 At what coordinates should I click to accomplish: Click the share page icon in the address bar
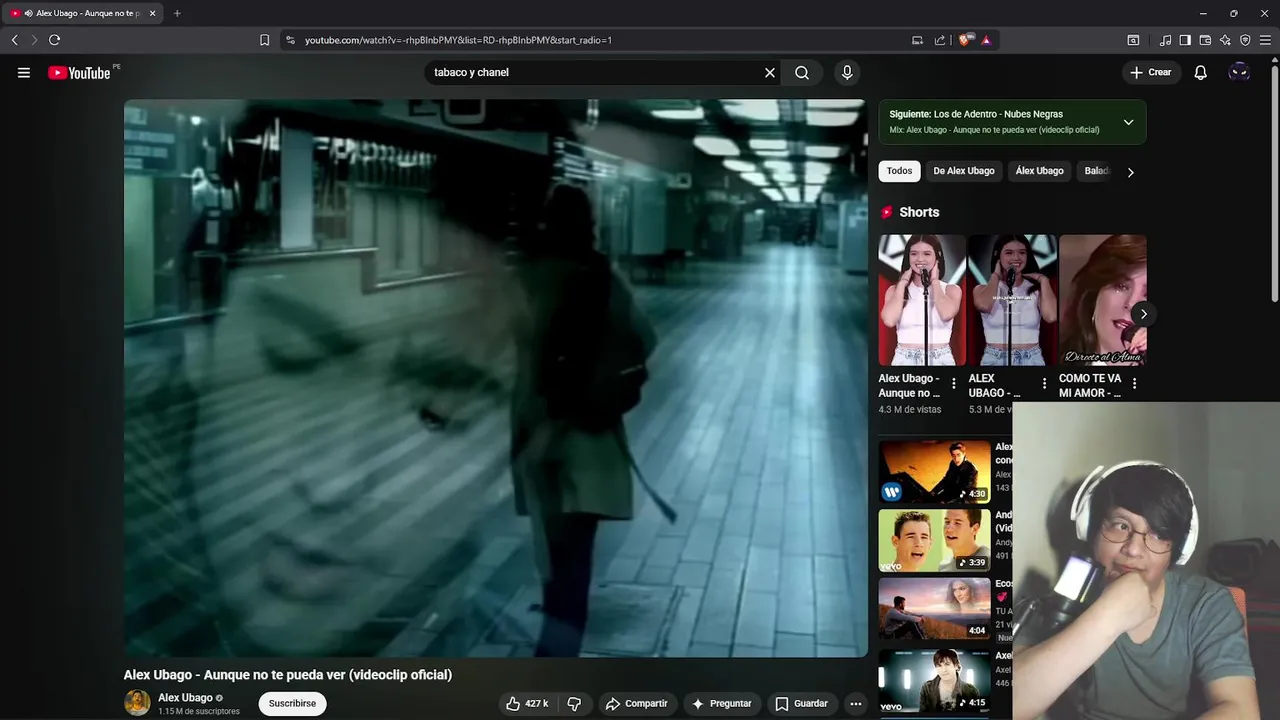pyautogui.click(x=940, y=40)
